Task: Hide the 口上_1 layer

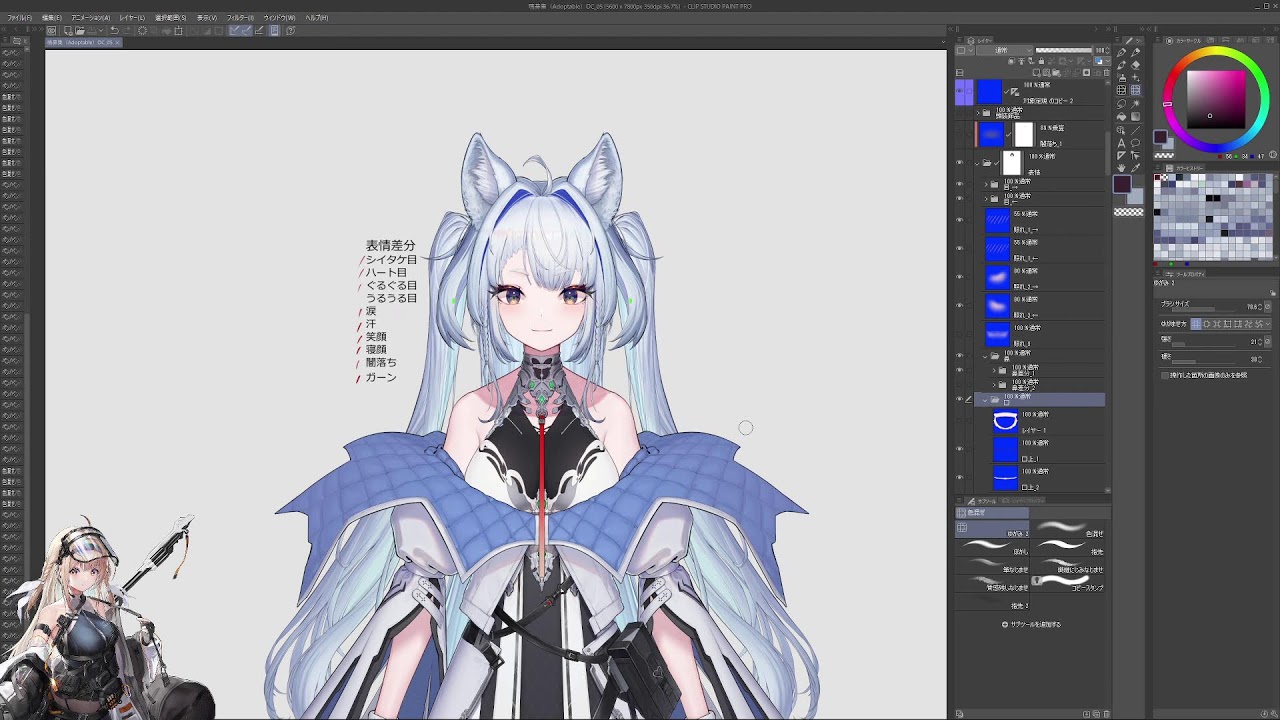Action: 959,449
